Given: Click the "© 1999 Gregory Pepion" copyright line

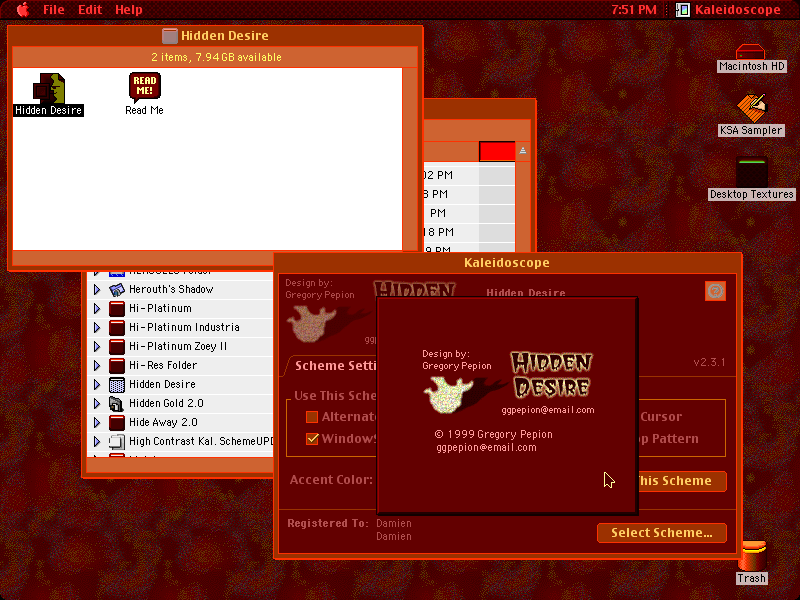Looking at the screenshot, I should 493,434.
